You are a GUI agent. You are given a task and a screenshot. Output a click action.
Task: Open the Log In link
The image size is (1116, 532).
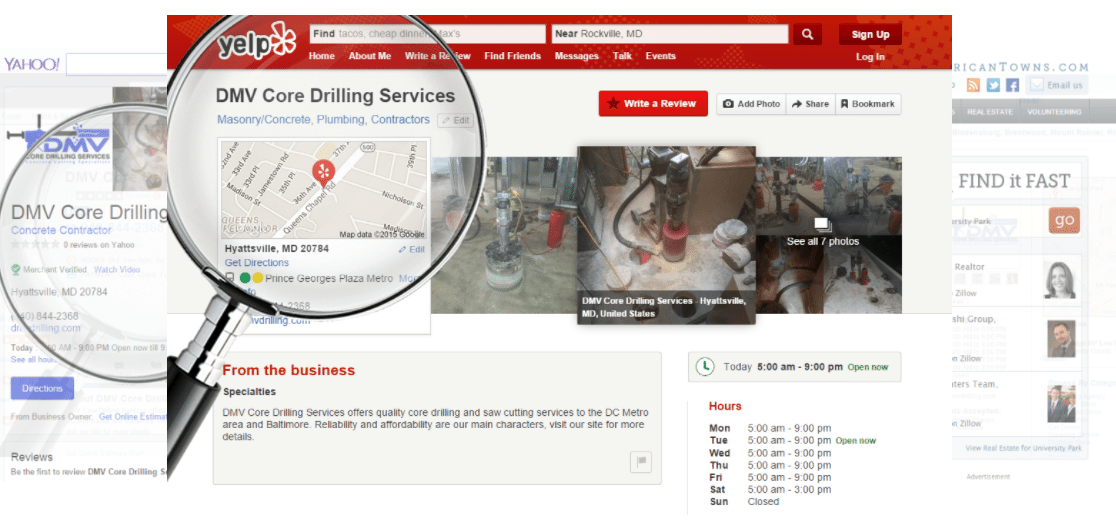coord(870,57)
